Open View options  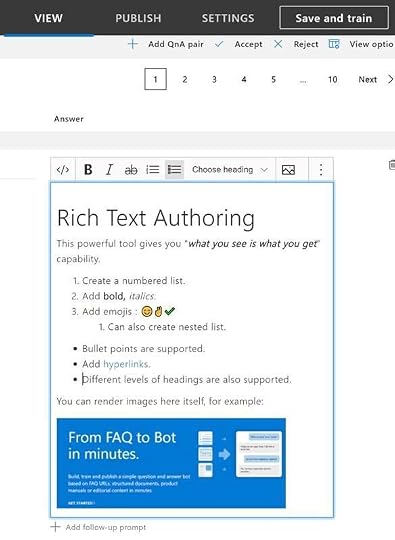click(361, 44)
